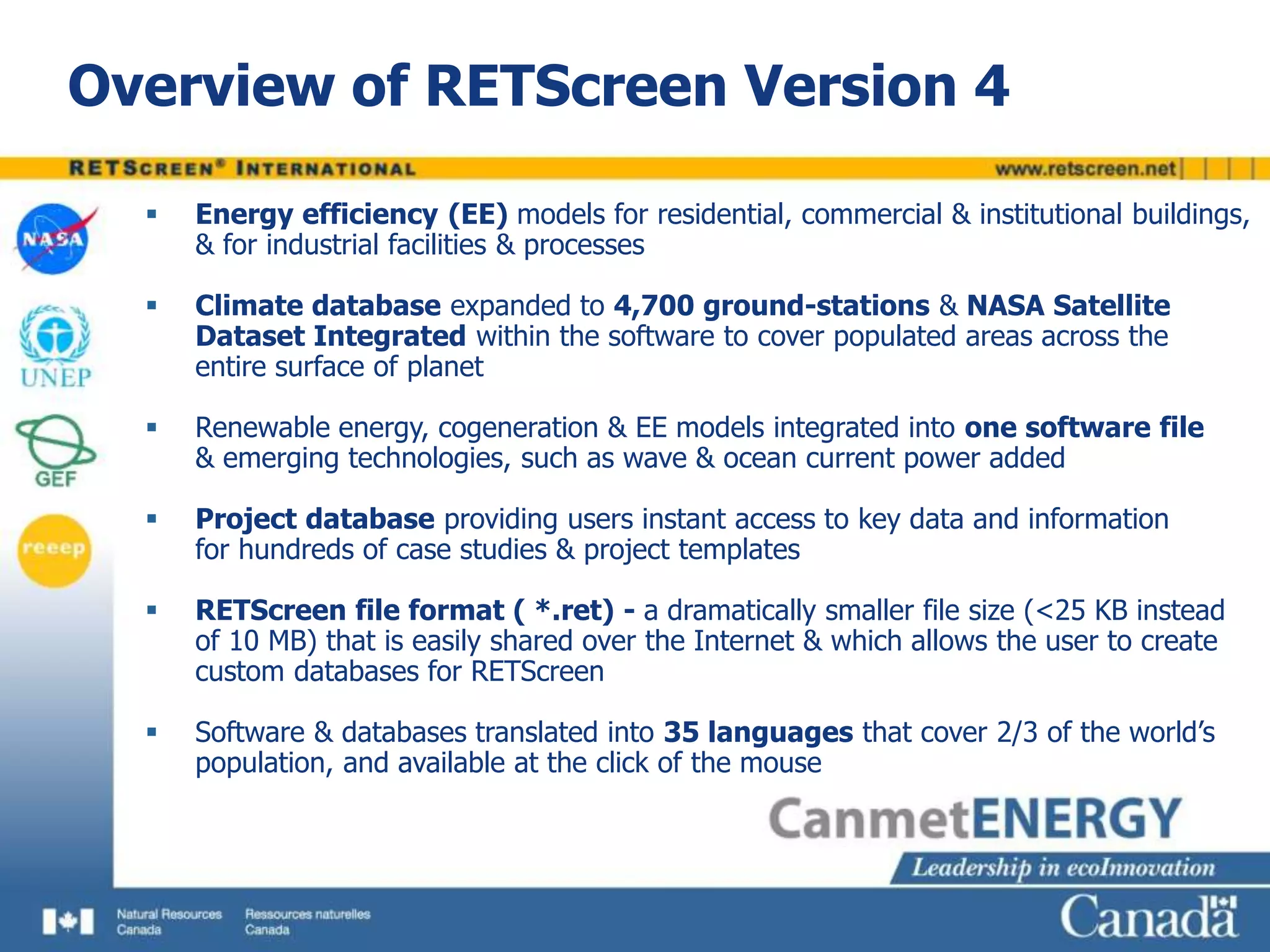Select the Project database bold heading

point(314,519)
